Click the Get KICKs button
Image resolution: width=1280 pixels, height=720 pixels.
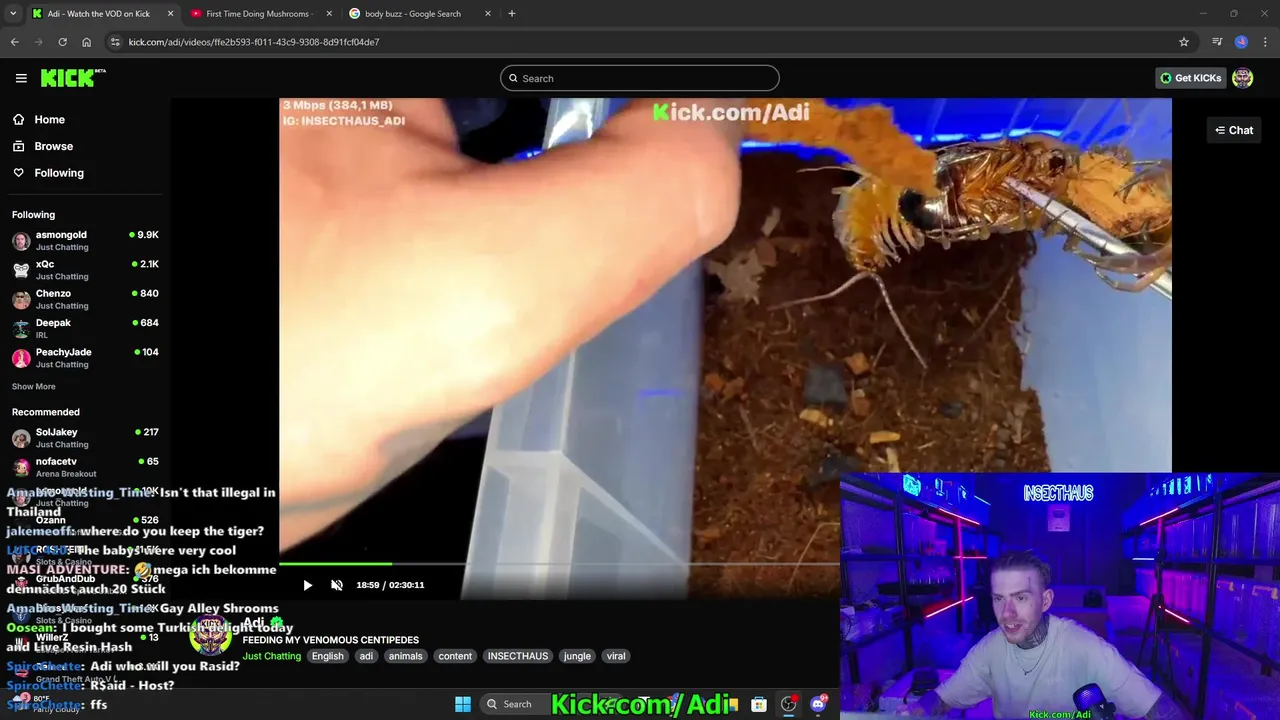coord(1190,78)
